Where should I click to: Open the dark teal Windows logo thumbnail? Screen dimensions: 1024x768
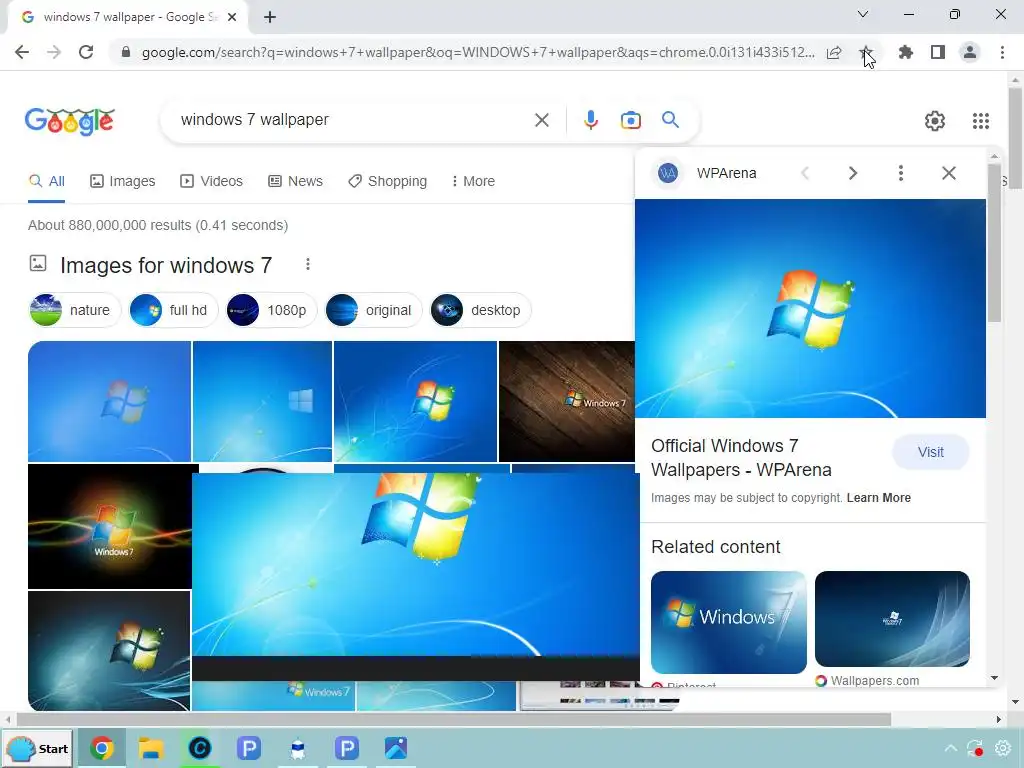point(109,650)
